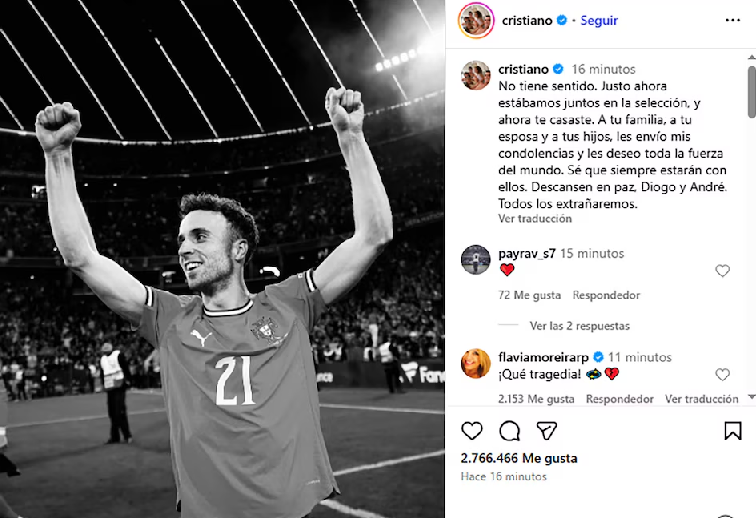Screen dimensions: 756x518
Task: Open the three-dot more options menu
Action: (x=732, y=20)
